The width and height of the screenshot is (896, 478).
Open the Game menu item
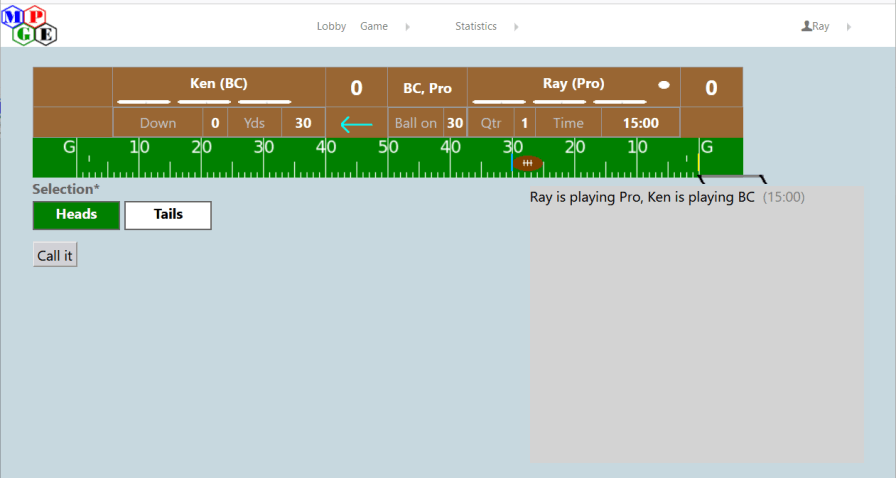(374, 26)
